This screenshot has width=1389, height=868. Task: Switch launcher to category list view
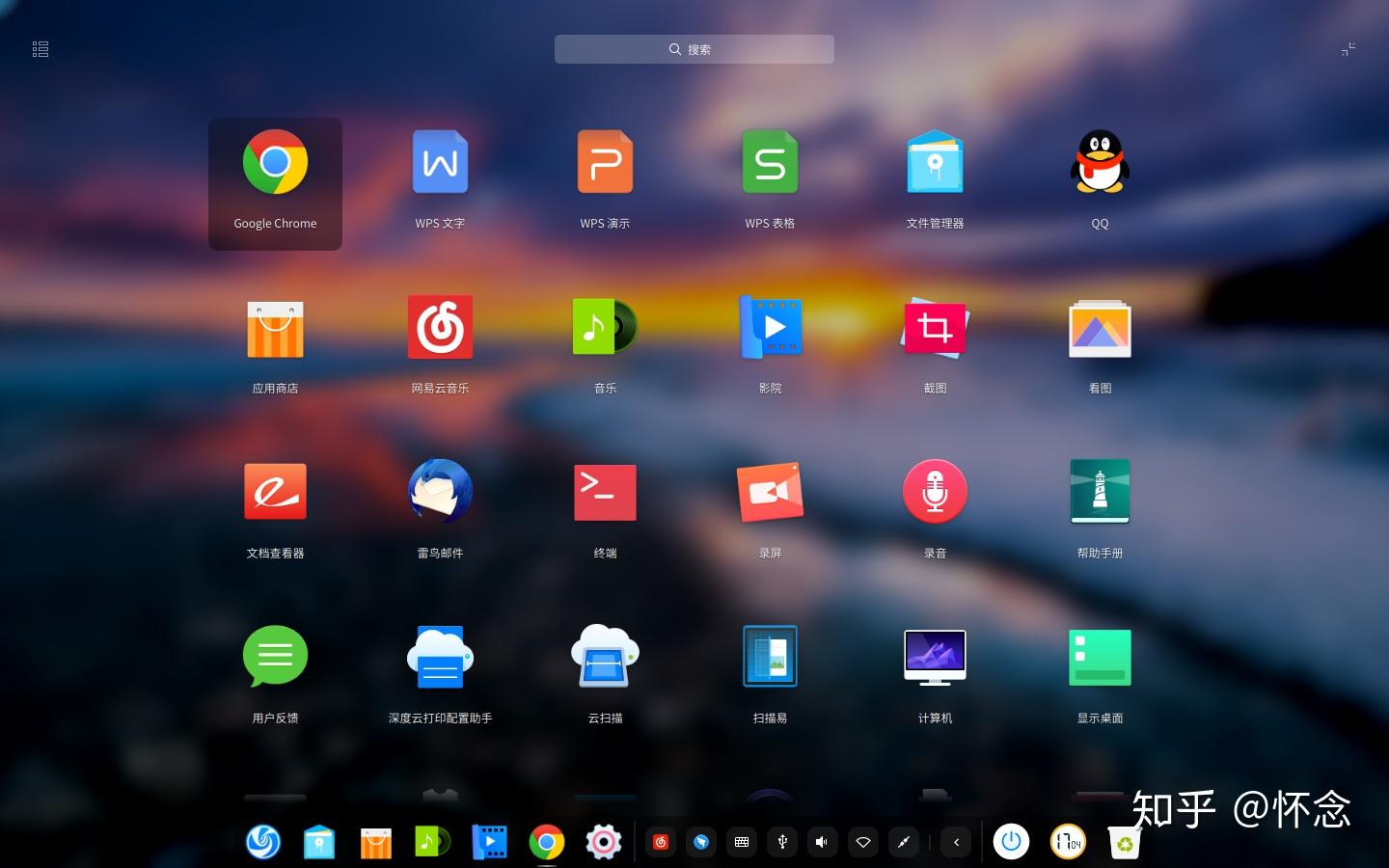(x=41, y=49)
